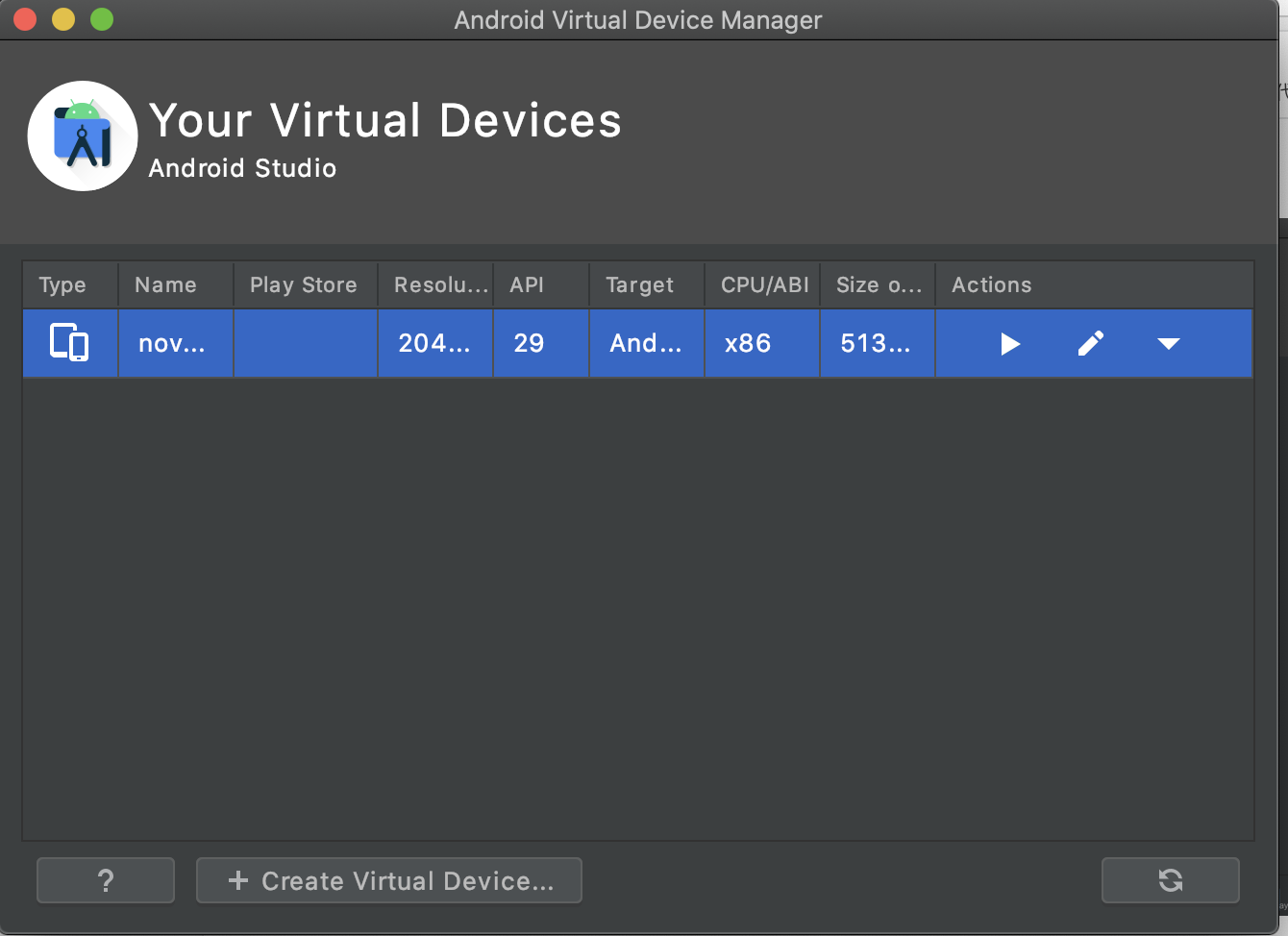Screen dimensions: 1288x936
Task: Sort by API column header
Action: pyautogui.click(x=541, y=285)
